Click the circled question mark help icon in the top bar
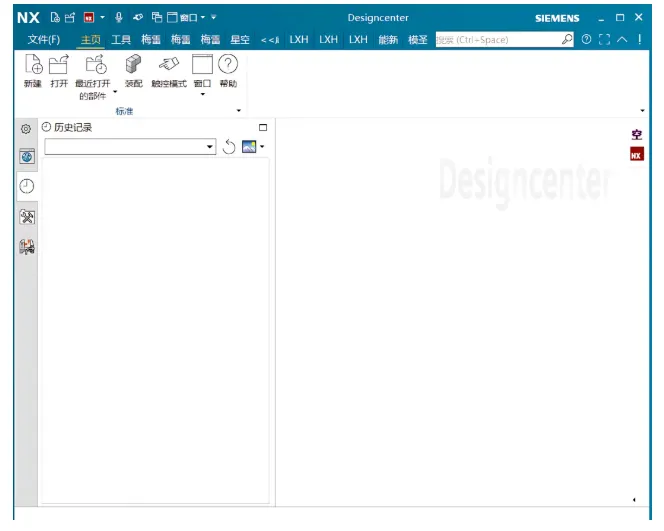This screenshot has width=664, height=531. (x=587, y=39)
